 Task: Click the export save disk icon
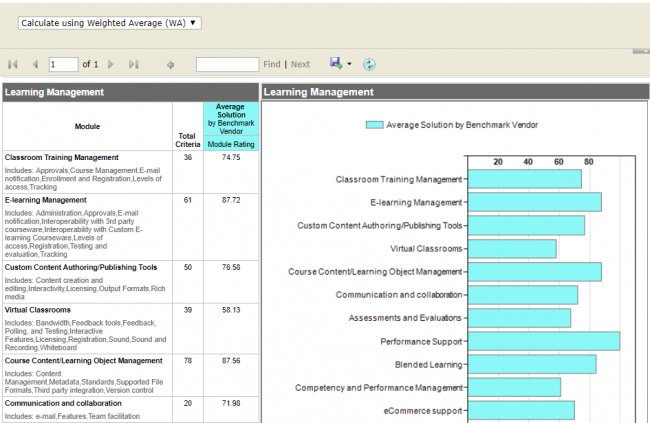336,63
